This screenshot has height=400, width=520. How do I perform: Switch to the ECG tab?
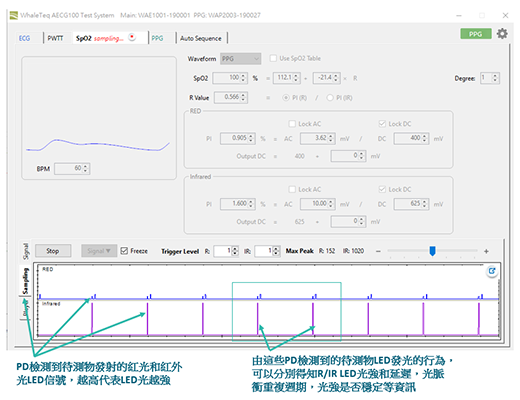[24, 38]
